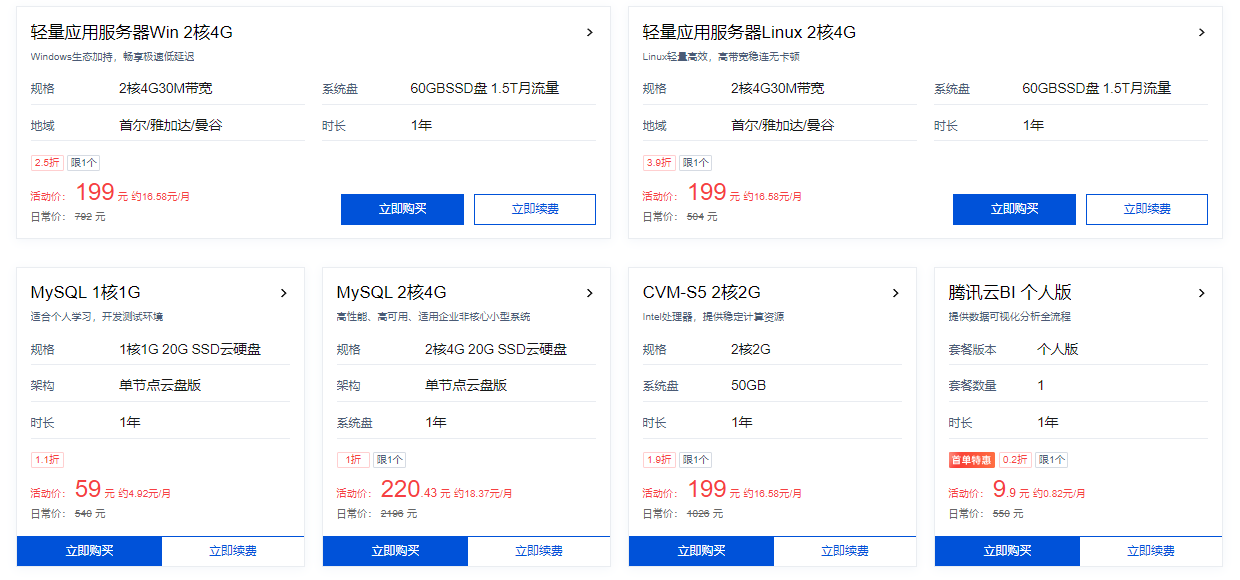Expand the 腾讯云BI 个人版 card arrow

click(x=1202, y=293)
